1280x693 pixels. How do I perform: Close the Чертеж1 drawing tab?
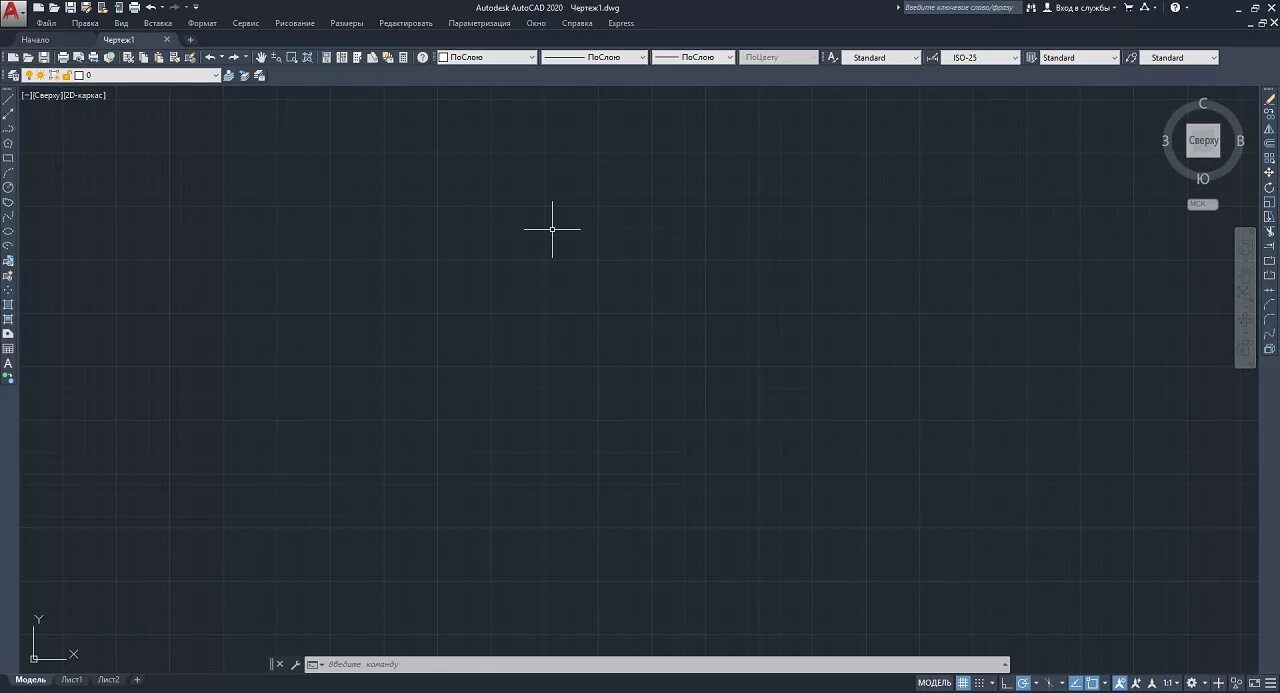click(167, 39)
